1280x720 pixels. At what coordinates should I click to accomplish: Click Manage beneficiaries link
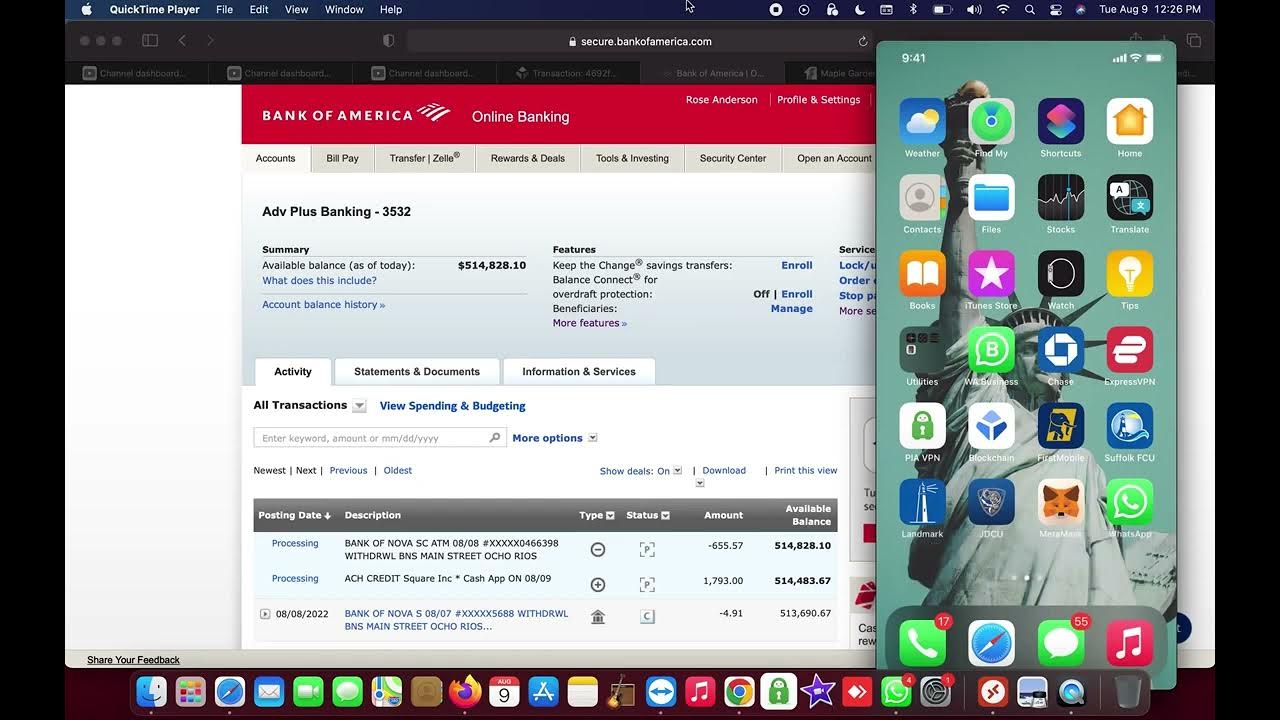(792, 309)
